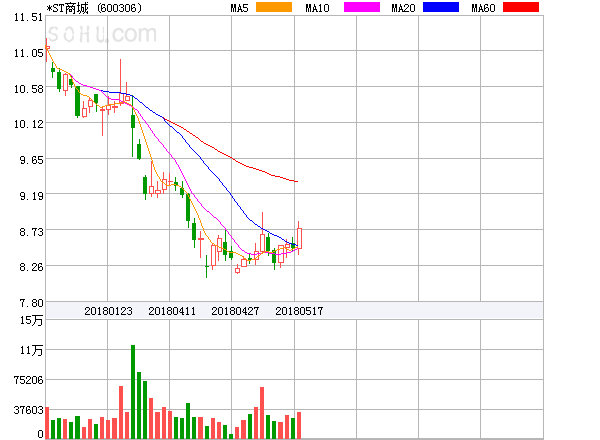Click the MA60 legend label

click(483, 8)
